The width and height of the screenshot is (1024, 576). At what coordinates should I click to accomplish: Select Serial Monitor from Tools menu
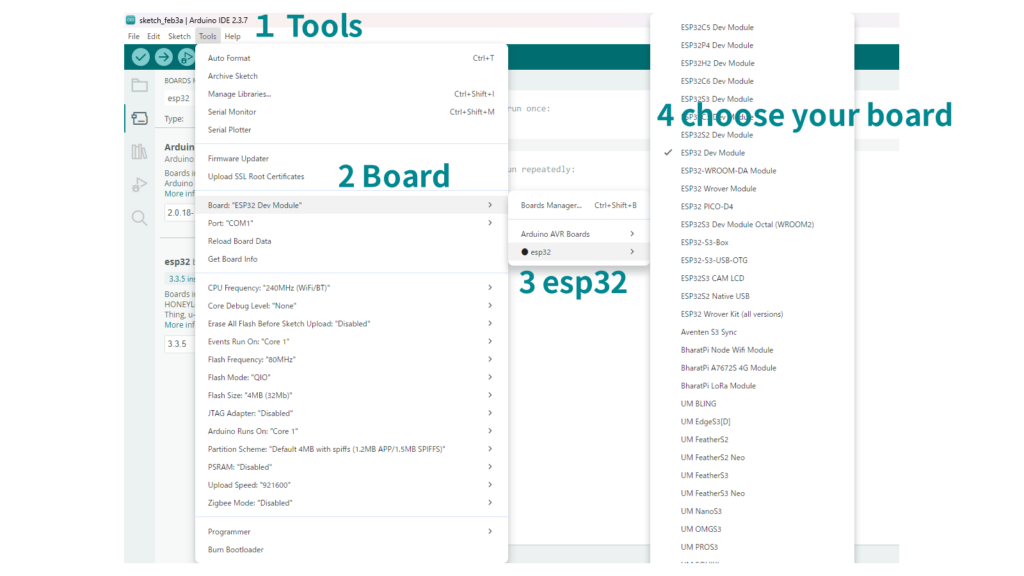(232, 112)
